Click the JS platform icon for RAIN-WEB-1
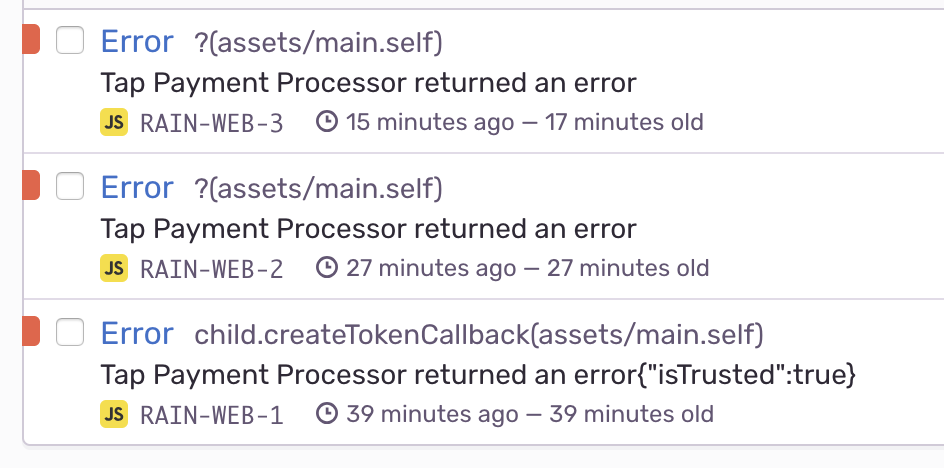The height and width of the screenshot is (468, 944). 114,414
